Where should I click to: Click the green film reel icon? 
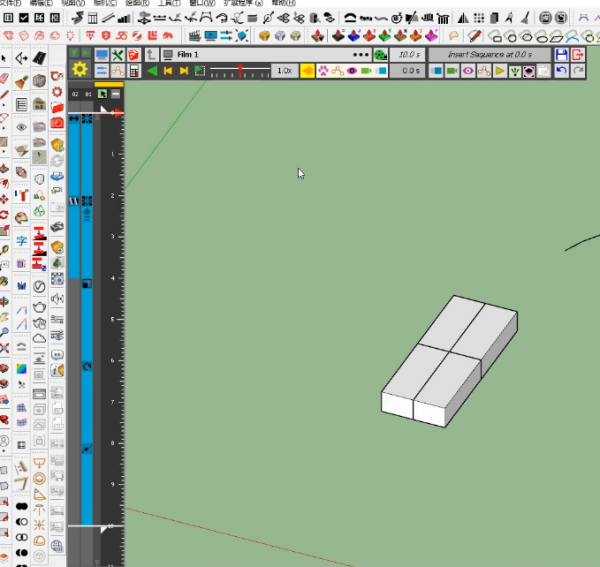click(x=380, y=55)
